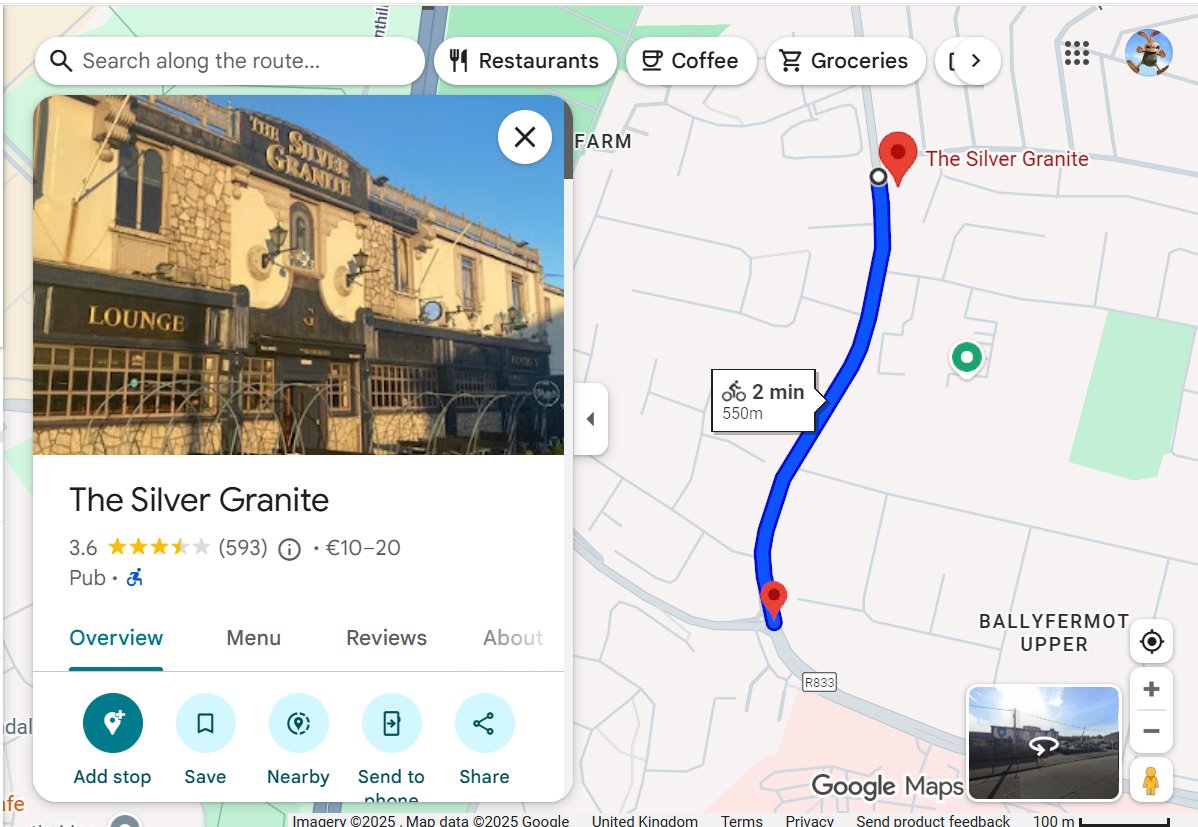1198x827 pixels.
Task: Click the Street View pegman icon
Action: [1151, 780]
